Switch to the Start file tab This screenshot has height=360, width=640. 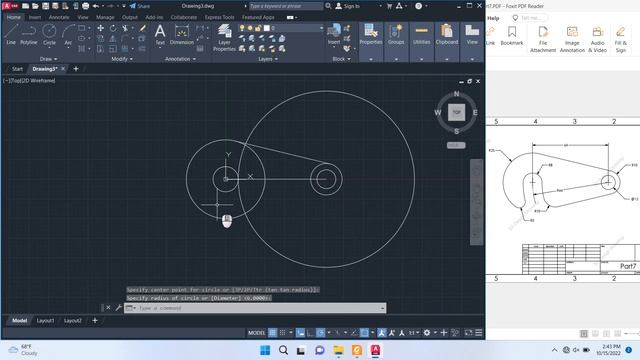point(17,69)
